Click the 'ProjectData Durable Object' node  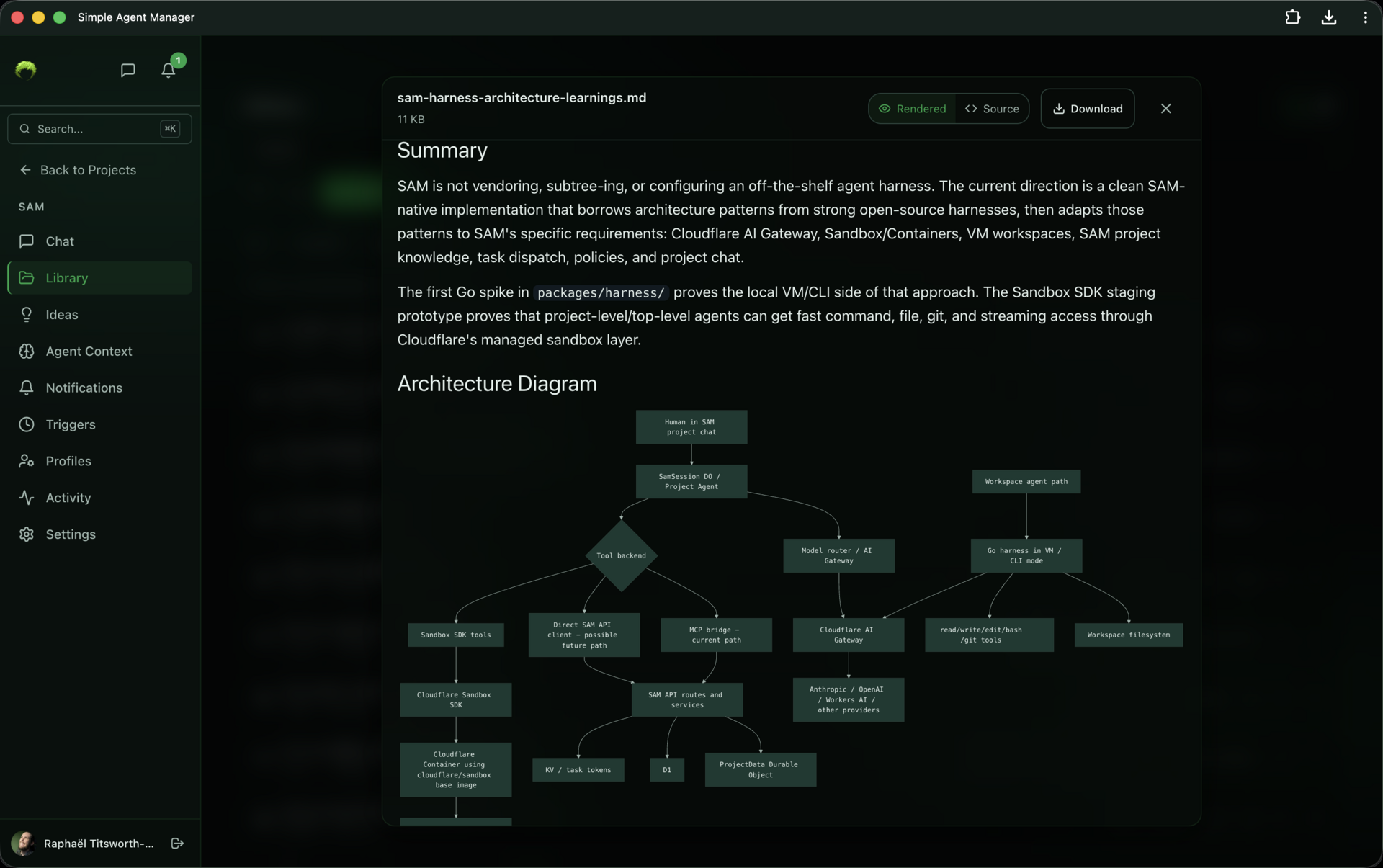[760, 770]
